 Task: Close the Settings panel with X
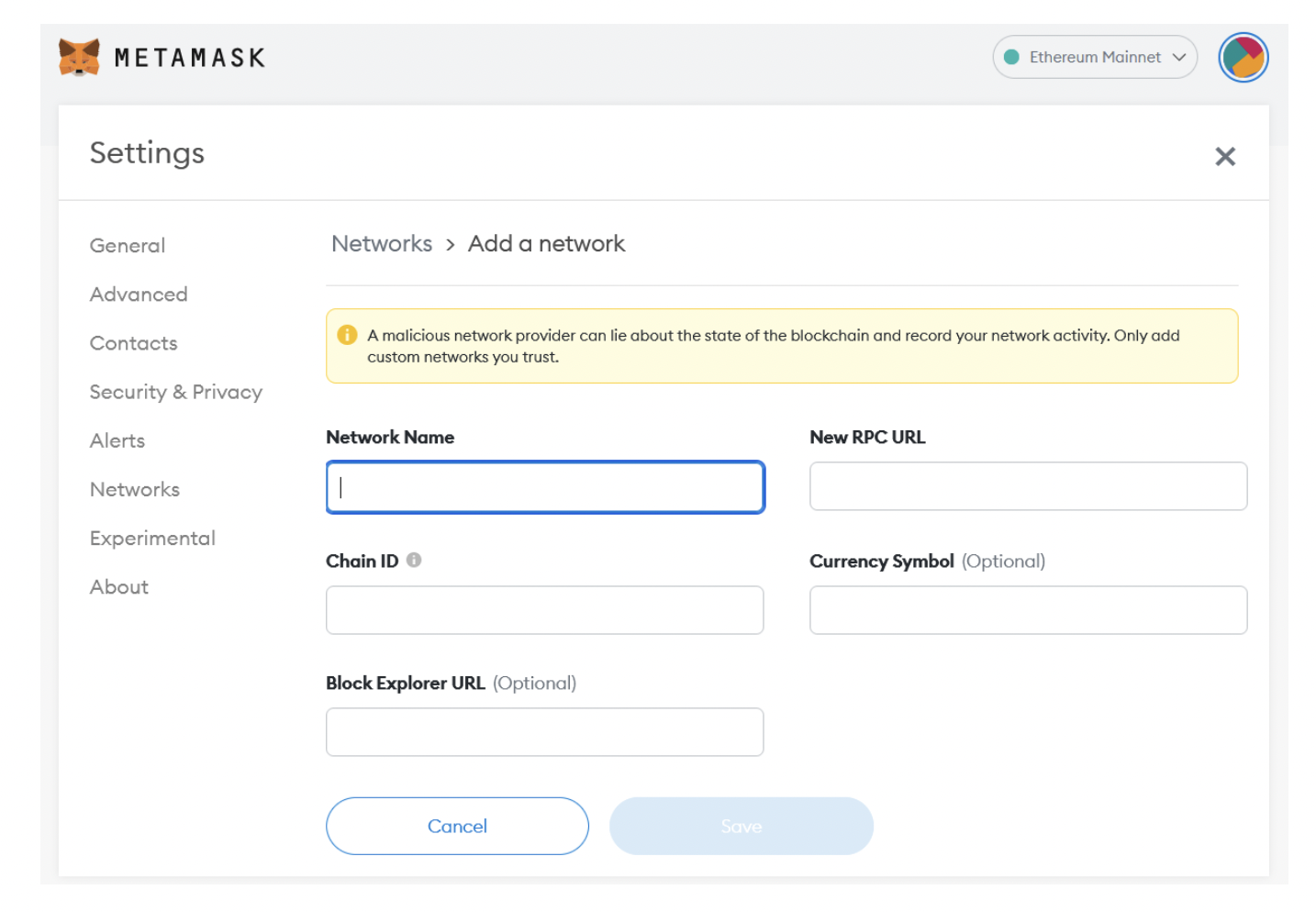(1224, 156)
